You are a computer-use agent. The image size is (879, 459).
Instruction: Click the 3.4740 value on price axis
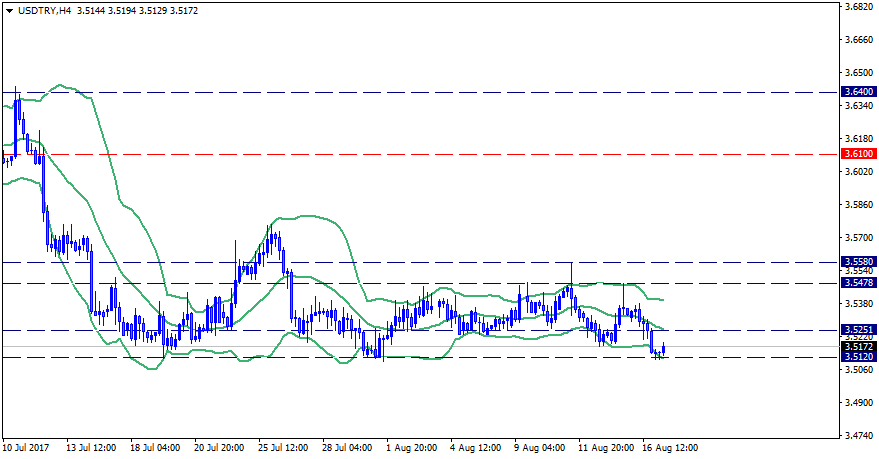pos(859,436)
